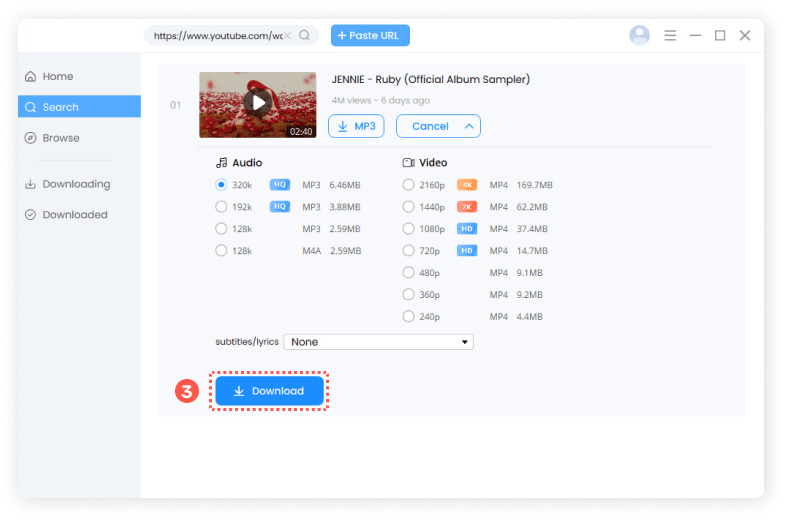Click the M4A format label
Screen dimensions: 786x520
311,251
